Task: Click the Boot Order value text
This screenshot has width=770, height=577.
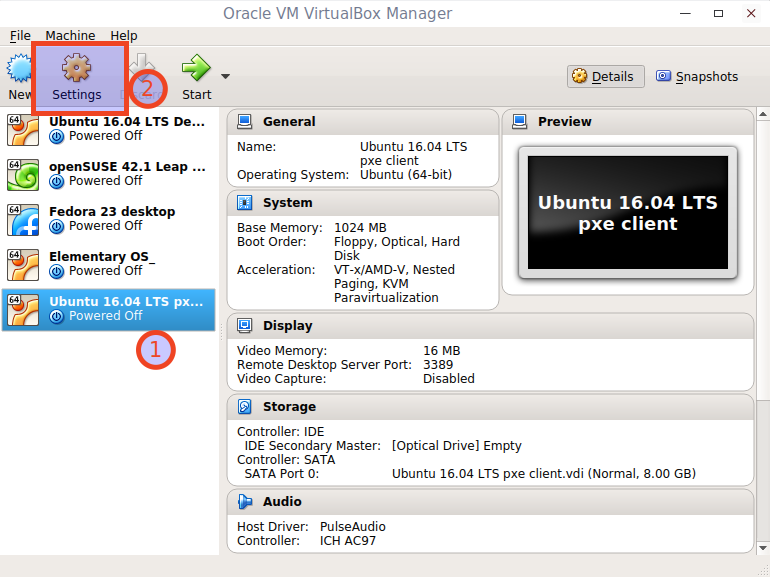Action: [397, 248]
